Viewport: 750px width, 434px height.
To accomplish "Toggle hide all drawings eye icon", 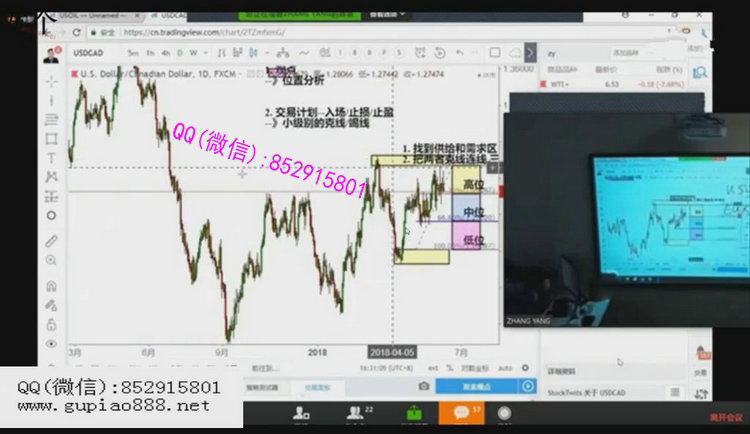I will [51, 343].
